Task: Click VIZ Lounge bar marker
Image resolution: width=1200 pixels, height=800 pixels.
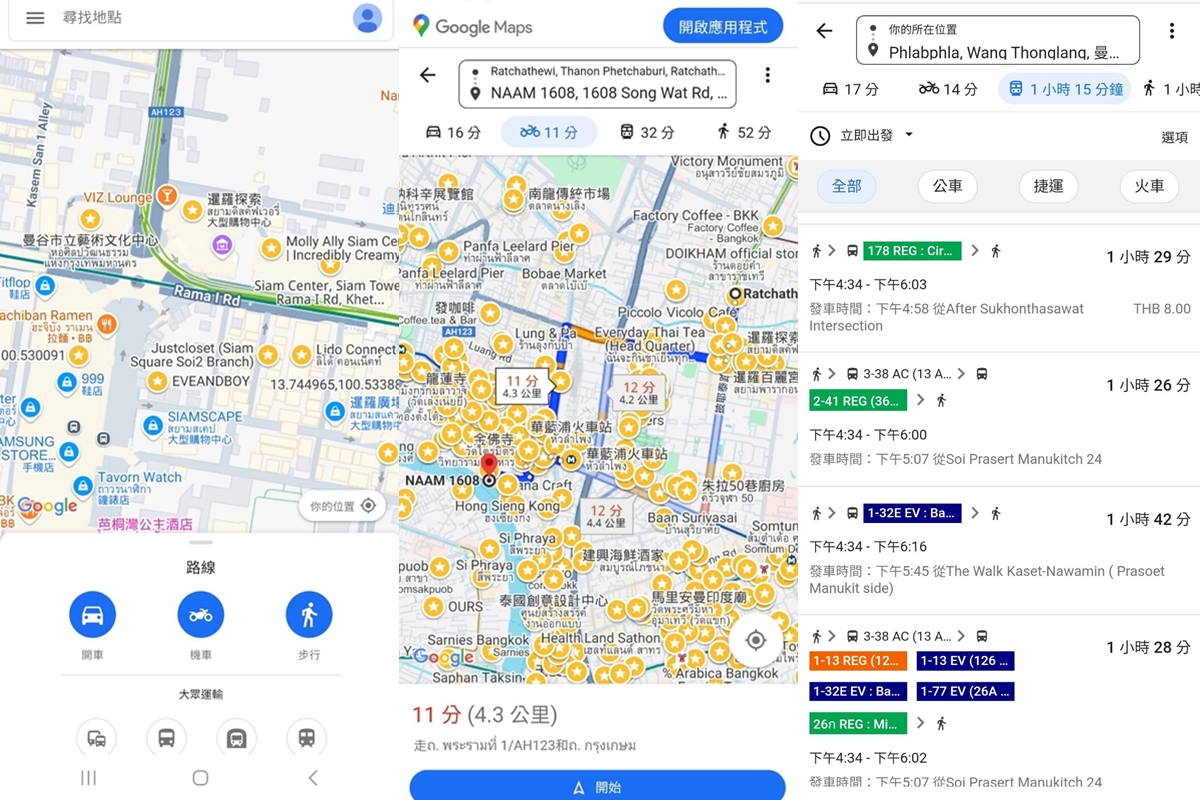Action: 169,196
